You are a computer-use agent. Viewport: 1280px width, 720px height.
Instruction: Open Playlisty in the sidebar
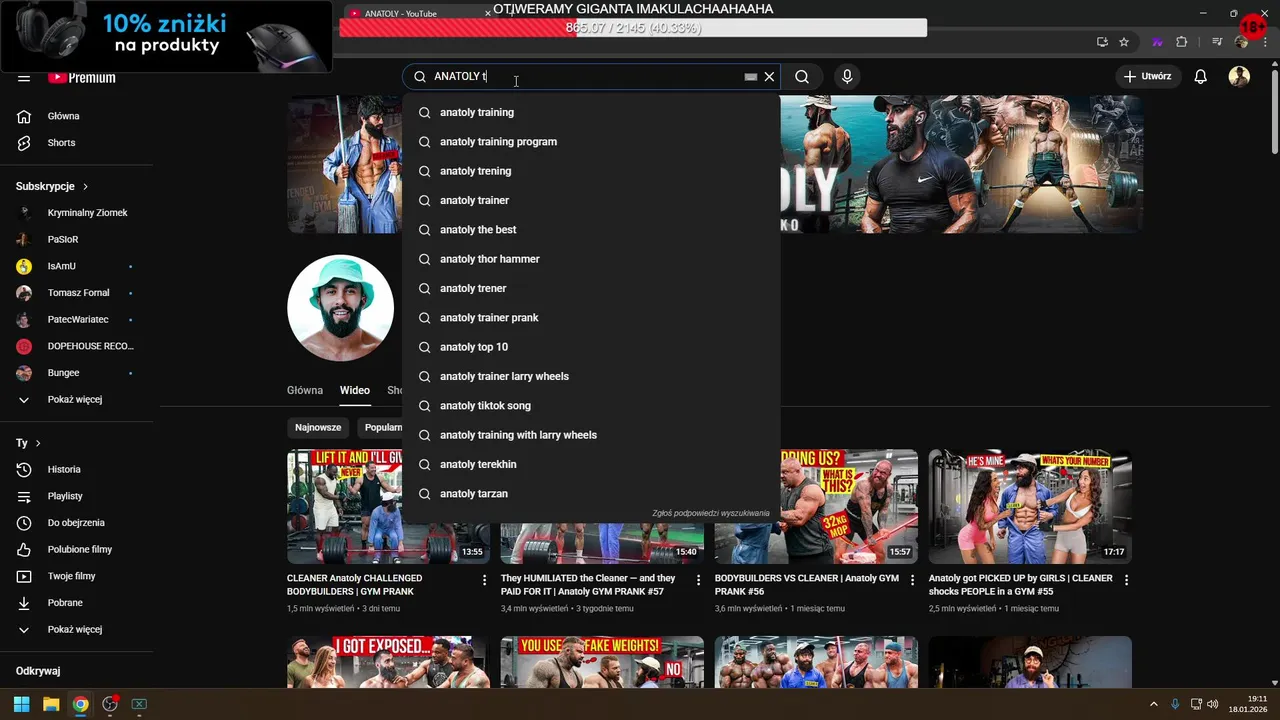[x=78, y=496]
